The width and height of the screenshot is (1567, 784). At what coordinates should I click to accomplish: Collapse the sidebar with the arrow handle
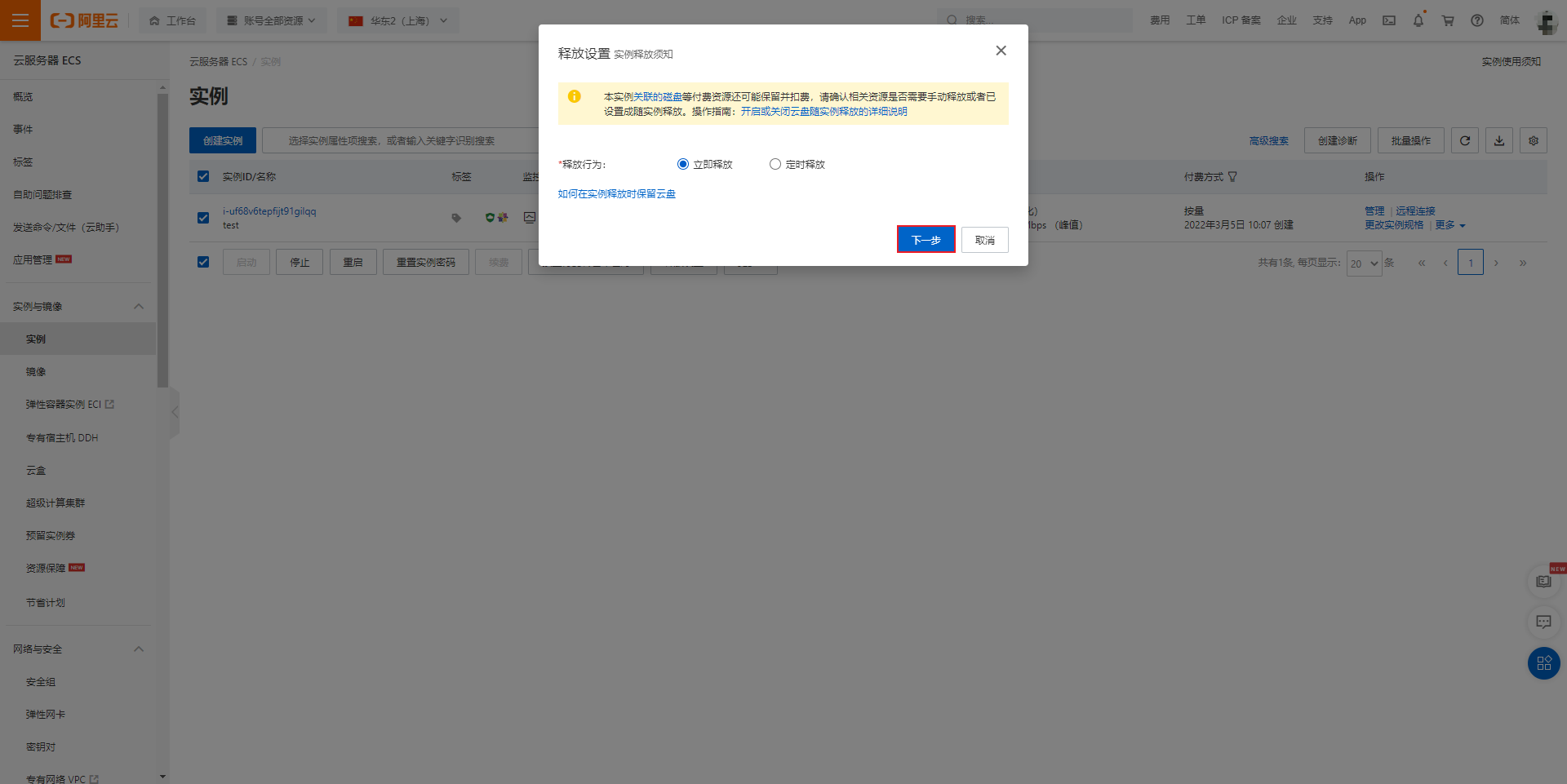click(175, 412)
